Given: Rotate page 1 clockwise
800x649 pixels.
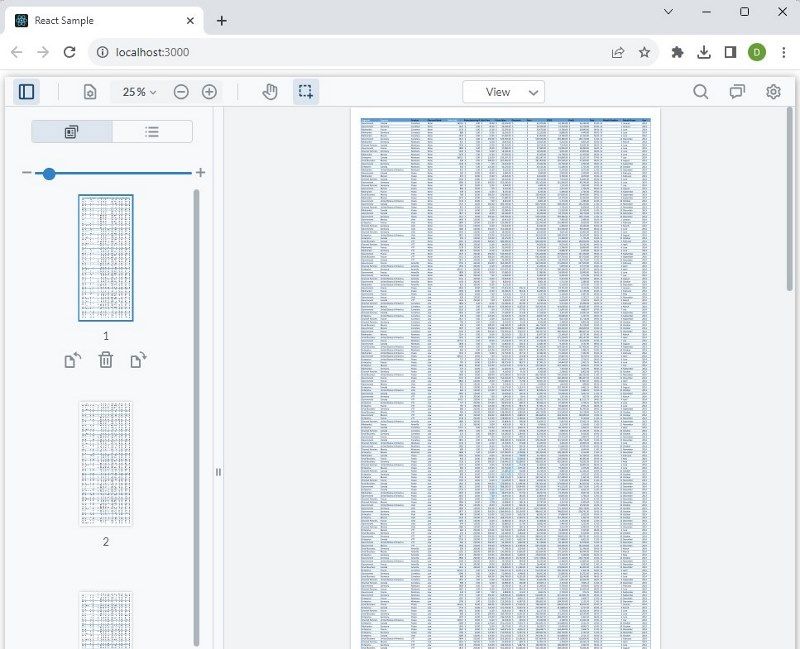Looking at the screenshot, I should 138,360.
